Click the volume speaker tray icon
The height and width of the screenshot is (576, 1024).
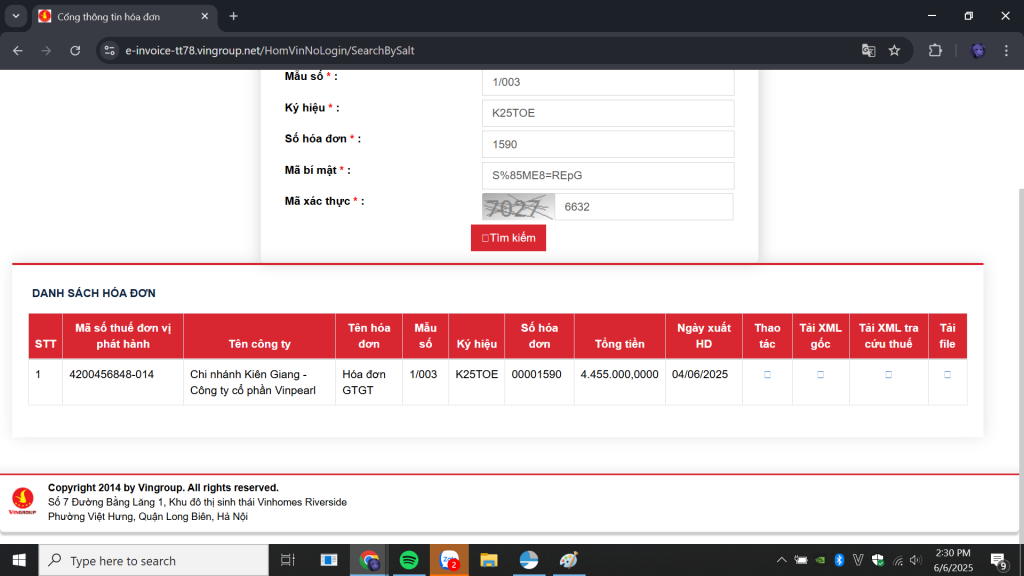click(916, 560)
